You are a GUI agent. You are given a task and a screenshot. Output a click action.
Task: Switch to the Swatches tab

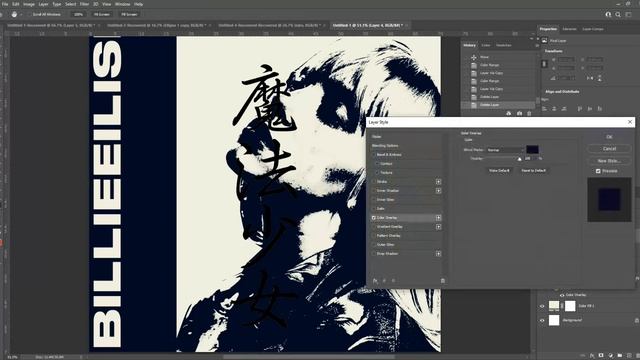(x=504, y=45)
